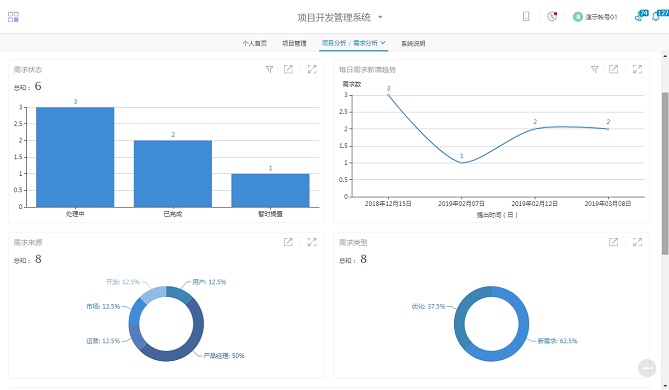Open the chat messages icon with badge
Viewport: 669px width, 390px height.
click(x=641, y=16)
